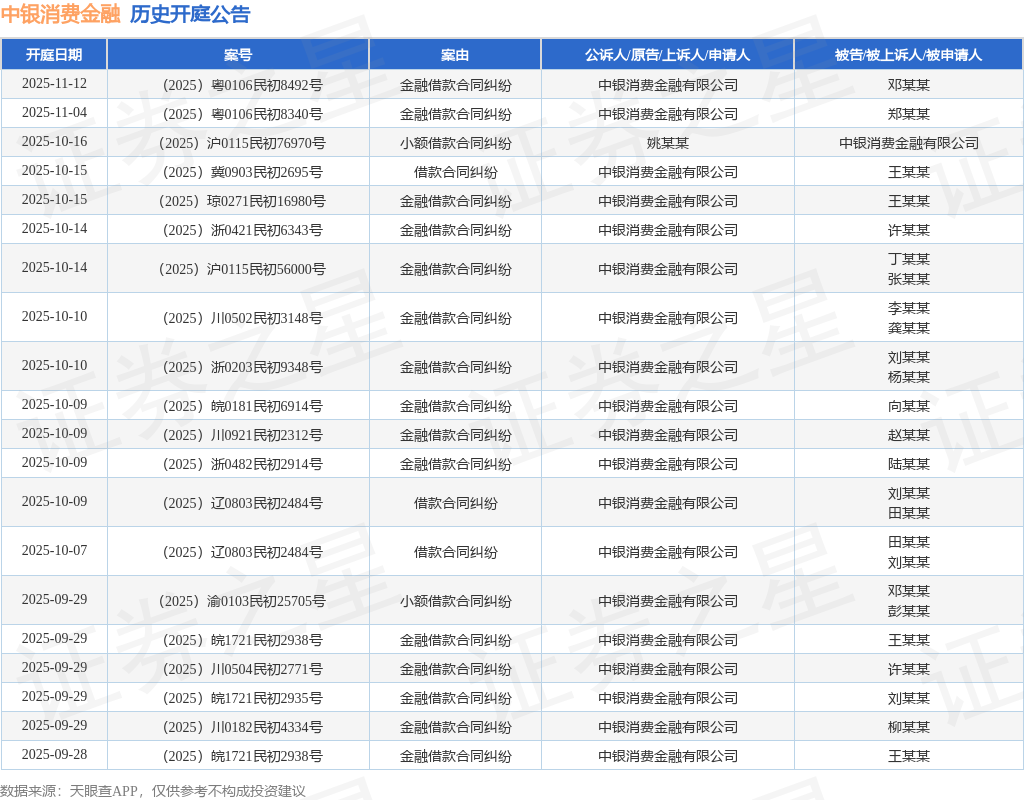Click plaintiff 中银消费金融有限公司 in 川0182 row
The height and width of the screenshot is (800, 1024).
point(667,728)
